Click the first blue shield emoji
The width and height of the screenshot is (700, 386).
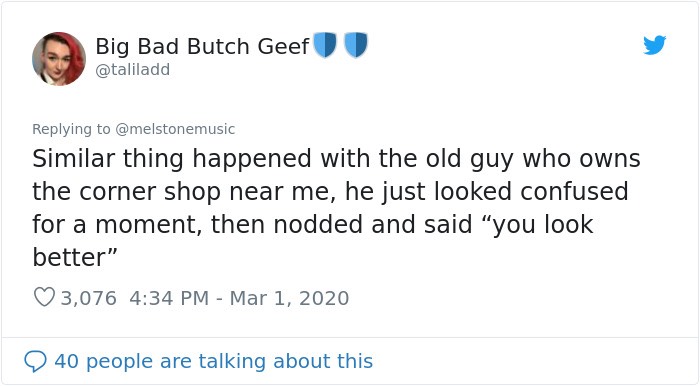325,45
